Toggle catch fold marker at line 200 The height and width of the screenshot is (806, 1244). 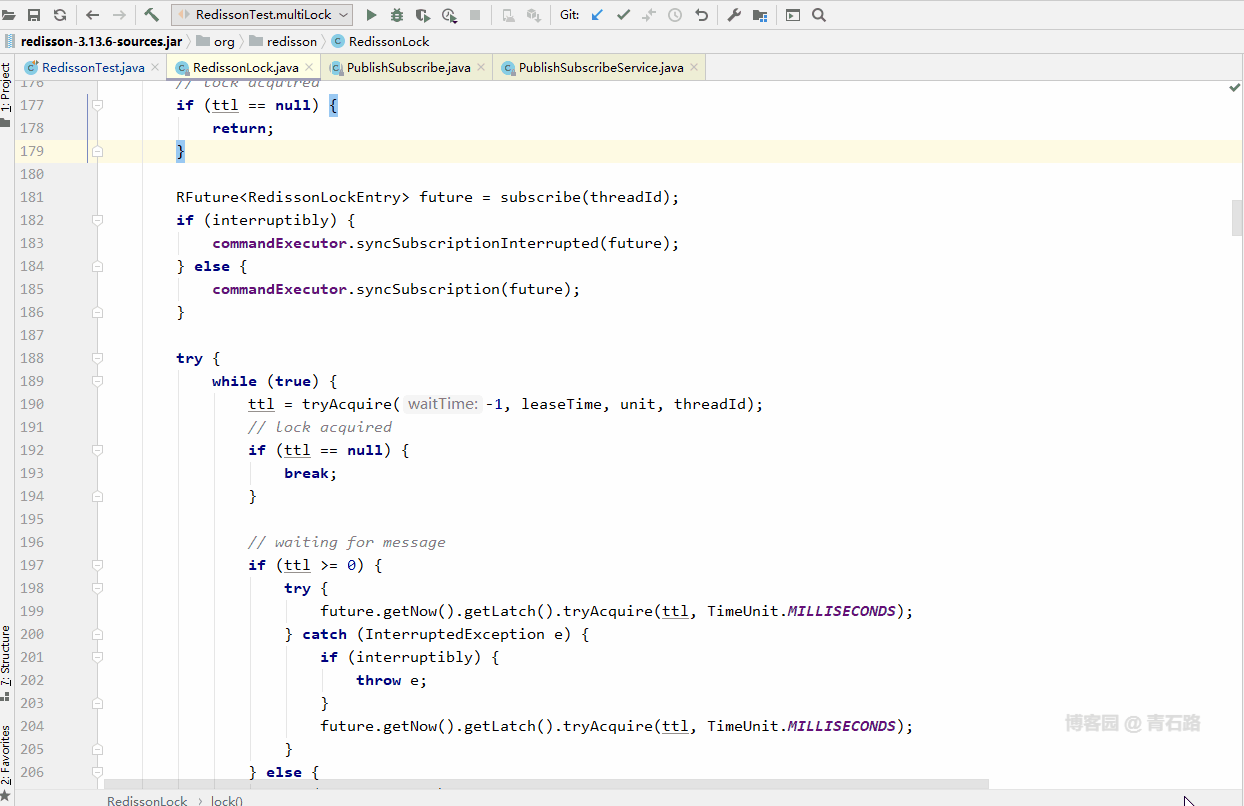pos(98,634)
